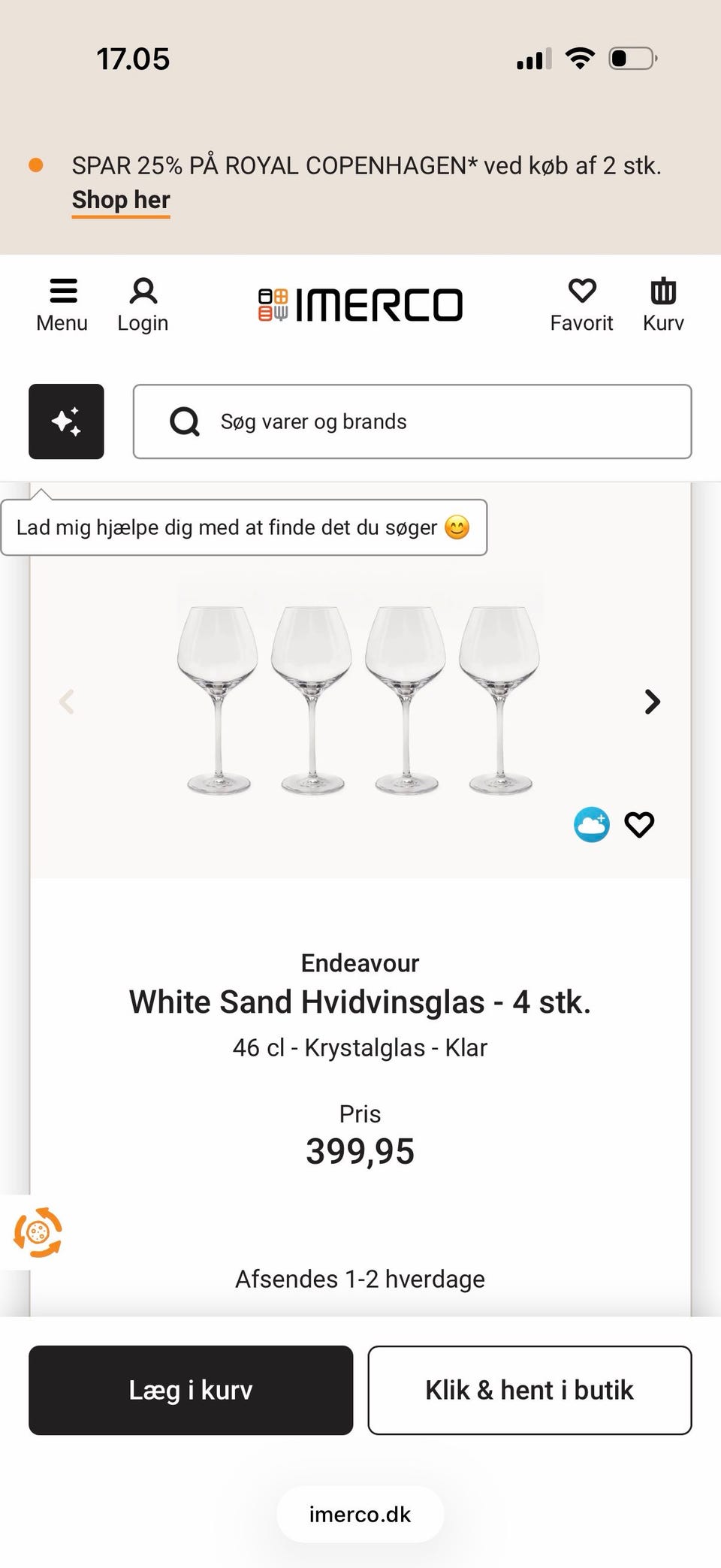Show previous product image with left arrow
This screenshot has height=1568, width=721.
(x=67, y=702)
